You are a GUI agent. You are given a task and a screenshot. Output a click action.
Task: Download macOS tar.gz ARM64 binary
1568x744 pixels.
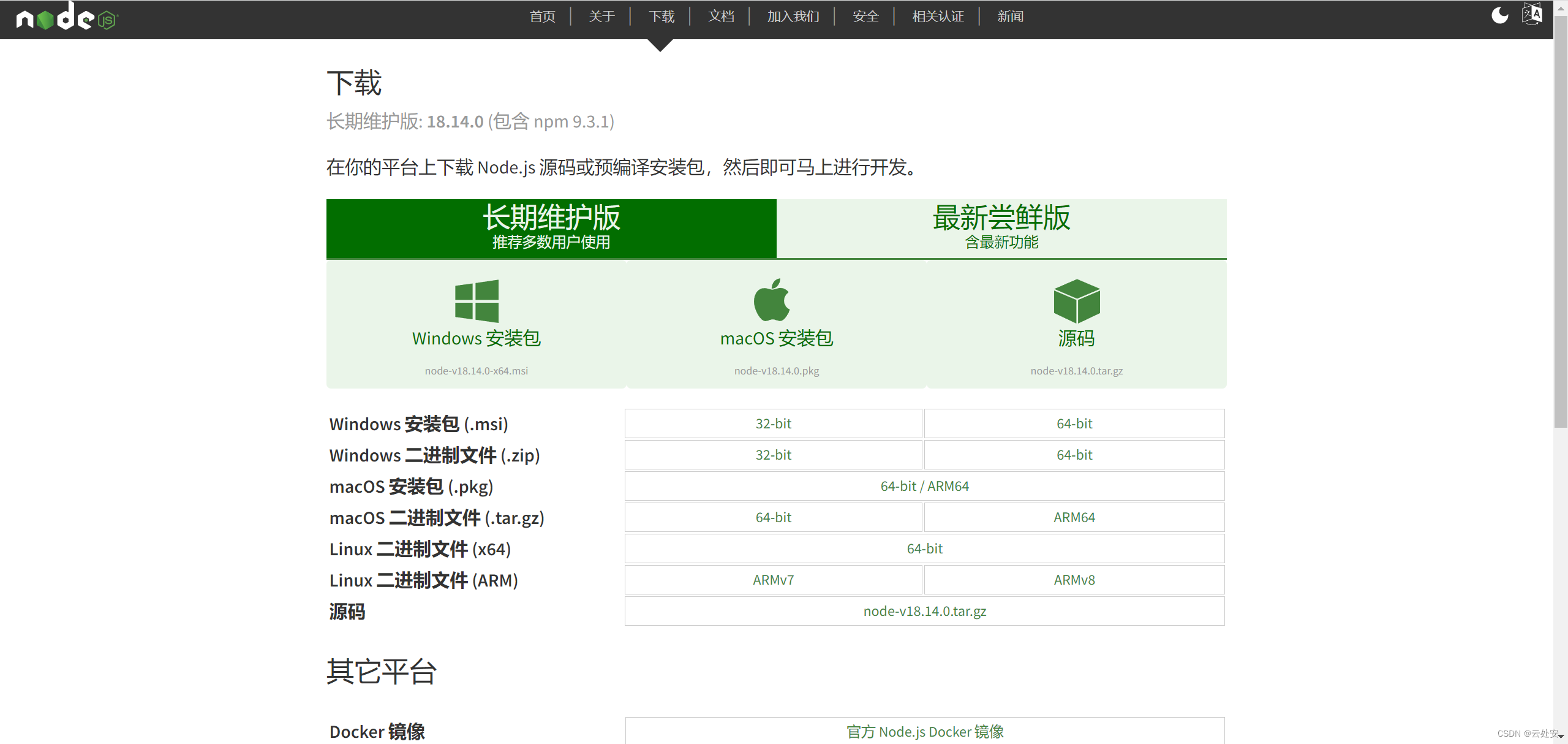click(1074, 517)
